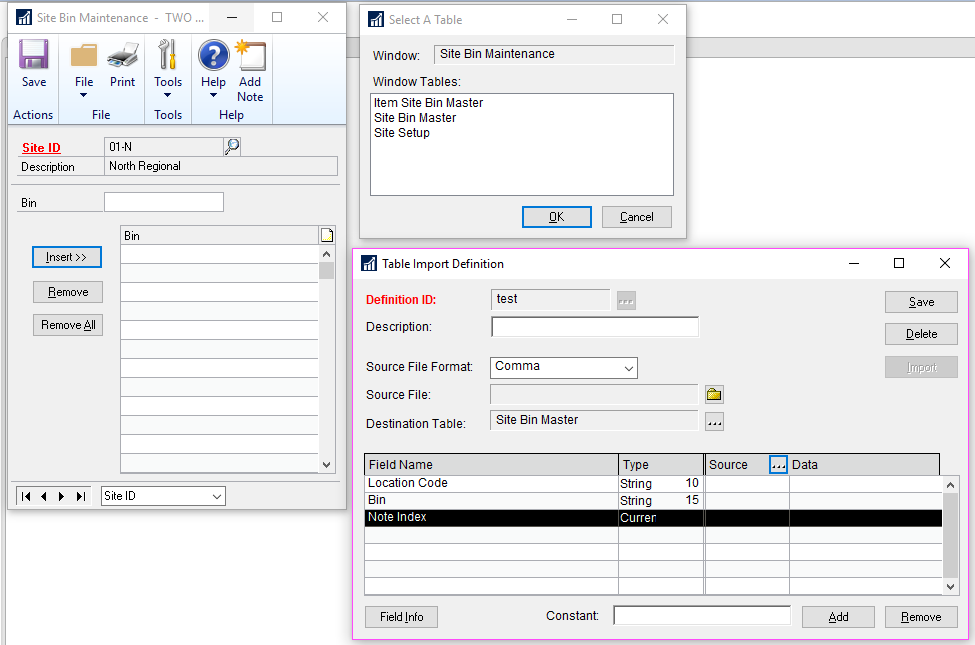The image size is (975, 645).
Task: Open the Site ID sort-by dropdown
Action: pyautogui.click(x=163, y=496)
